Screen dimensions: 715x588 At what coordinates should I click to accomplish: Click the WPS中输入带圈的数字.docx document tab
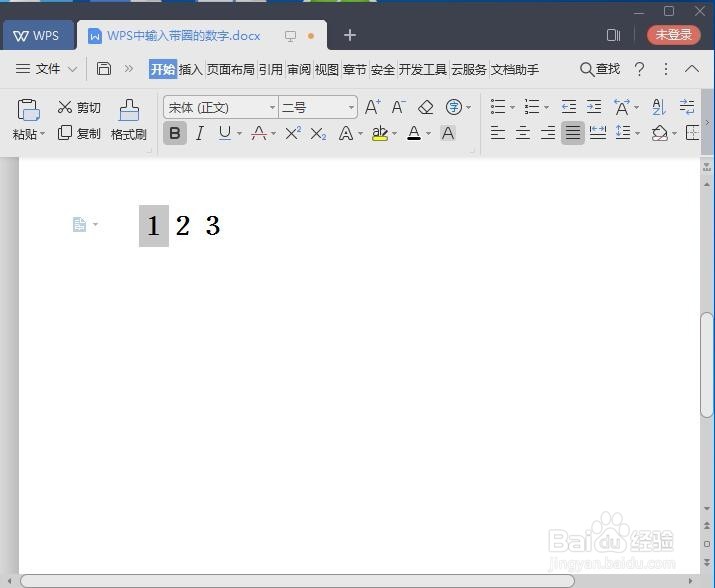point(202,35)
